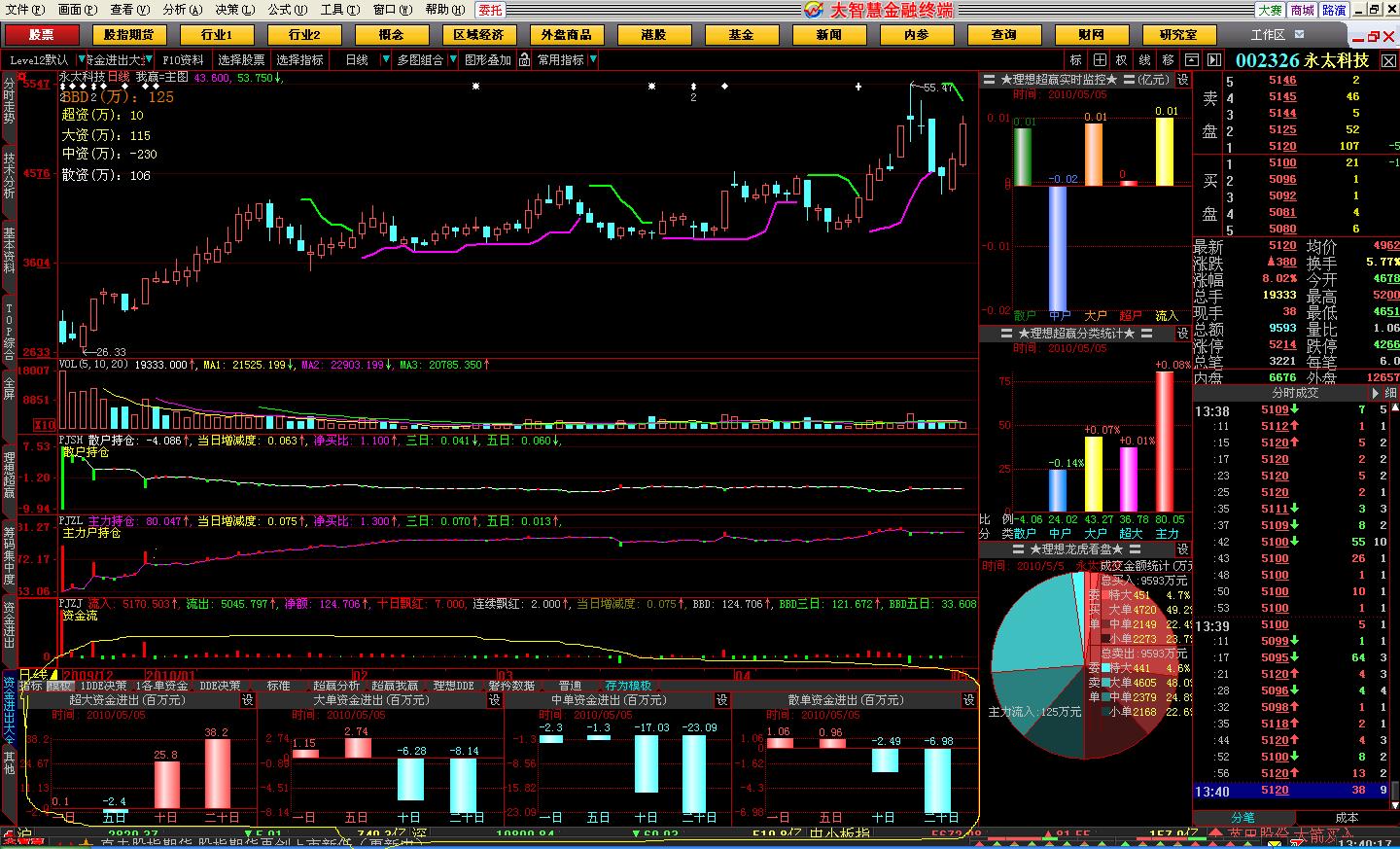Expand the 资金进出大全 dropdown arrow
Screen dimensions: 1400x849
click(148, 60)
